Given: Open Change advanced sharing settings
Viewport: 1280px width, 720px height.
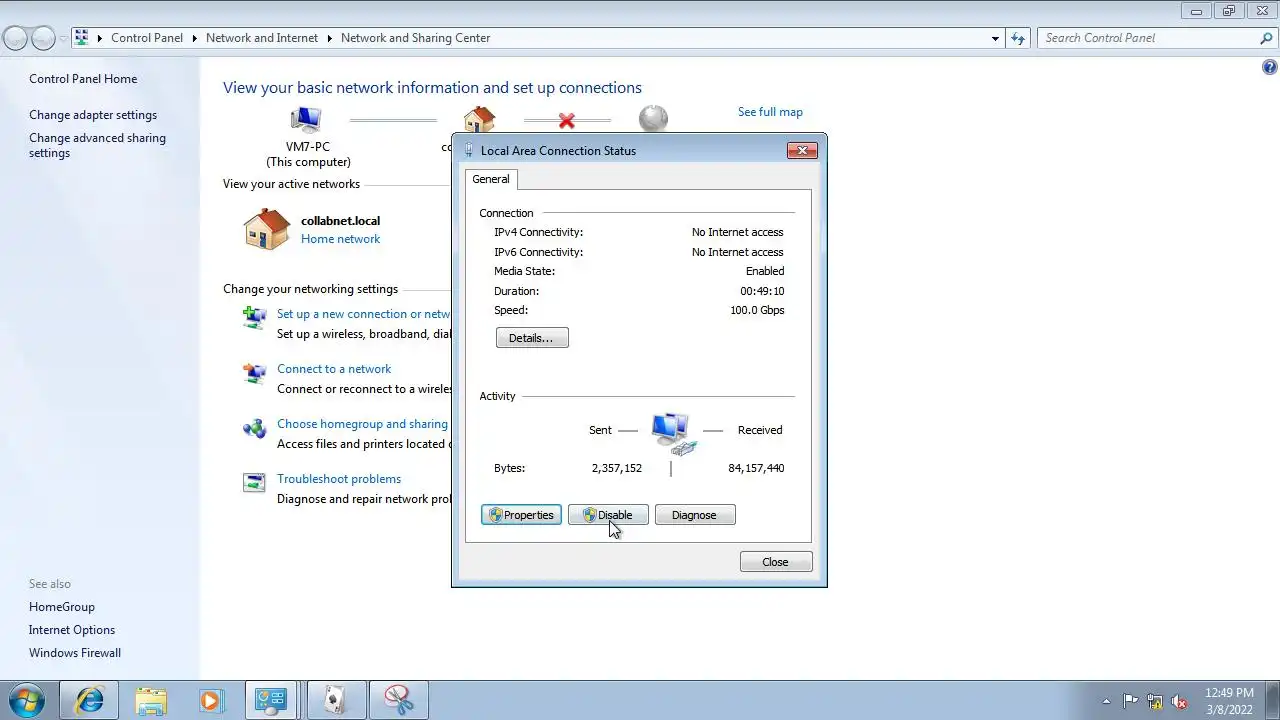Looking at the screenshot, I should [x=97, y=146].
